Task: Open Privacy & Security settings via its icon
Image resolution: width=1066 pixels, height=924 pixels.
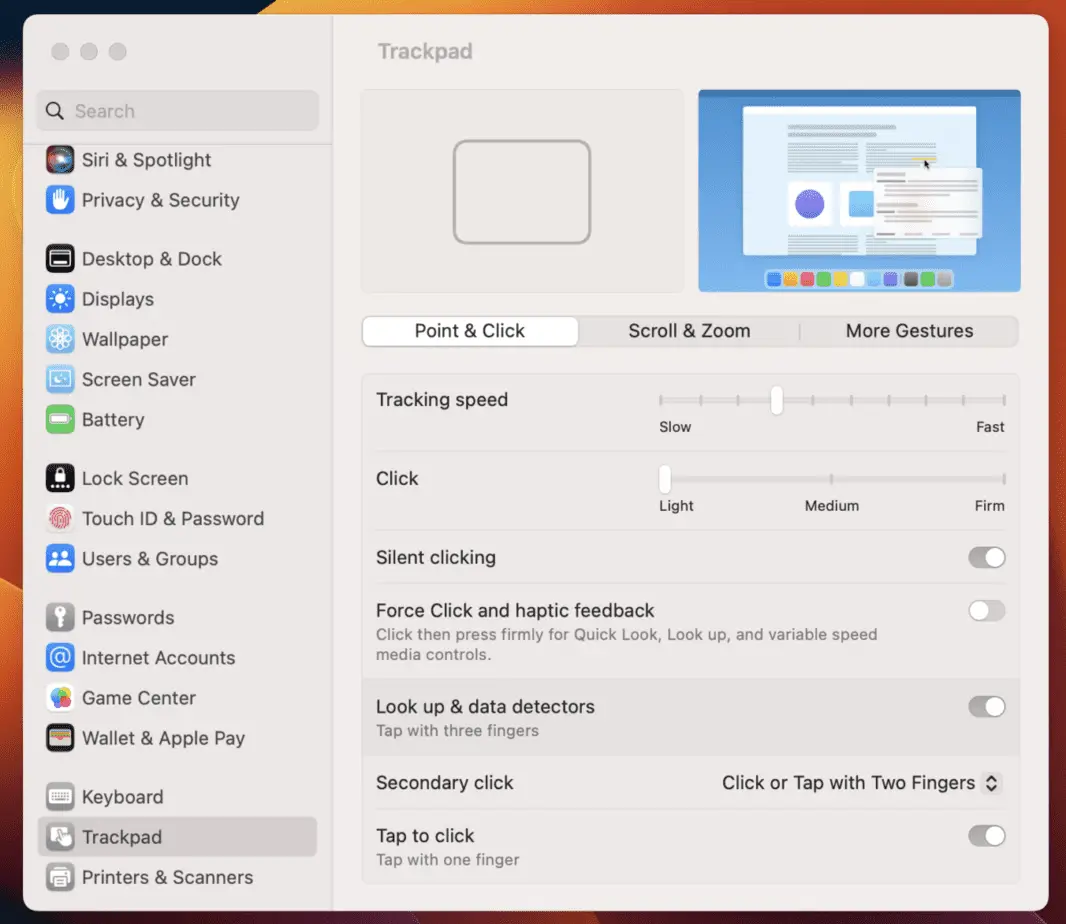Action: click(x=59, y=200)
